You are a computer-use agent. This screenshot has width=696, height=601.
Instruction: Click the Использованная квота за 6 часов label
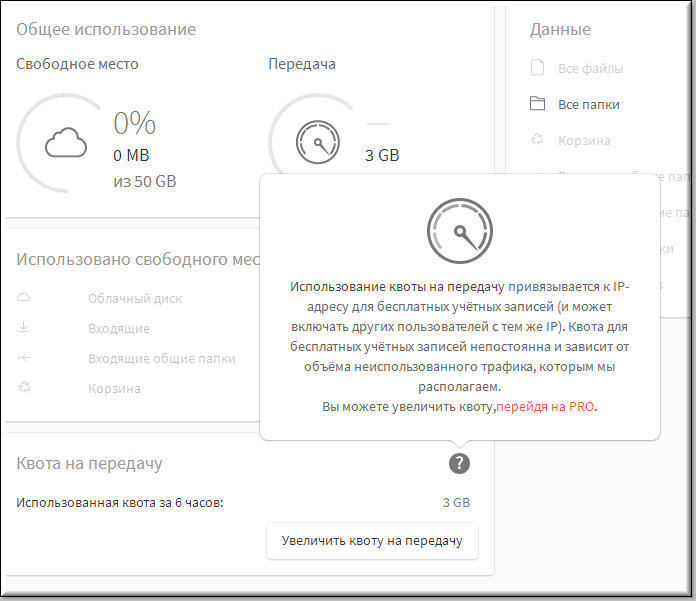click(120, 502)
